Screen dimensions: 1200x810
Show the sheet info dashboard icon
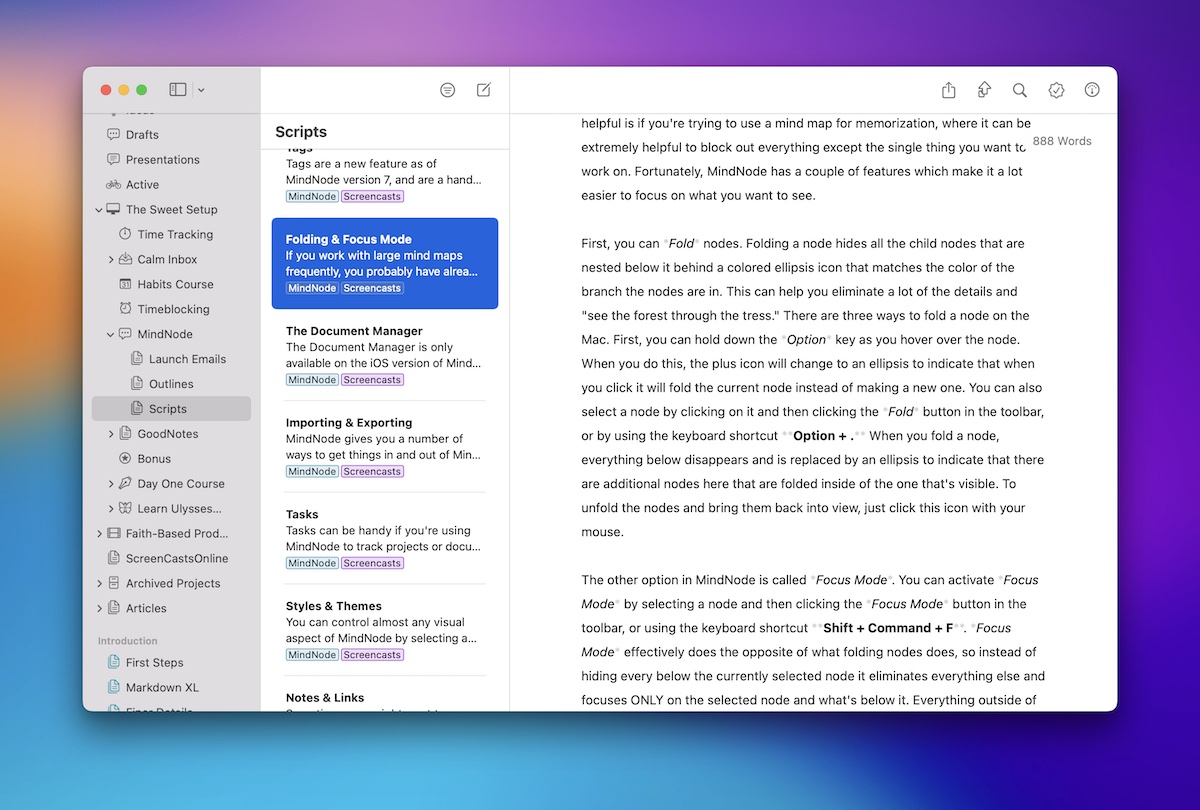click(x=1092, y=90)
